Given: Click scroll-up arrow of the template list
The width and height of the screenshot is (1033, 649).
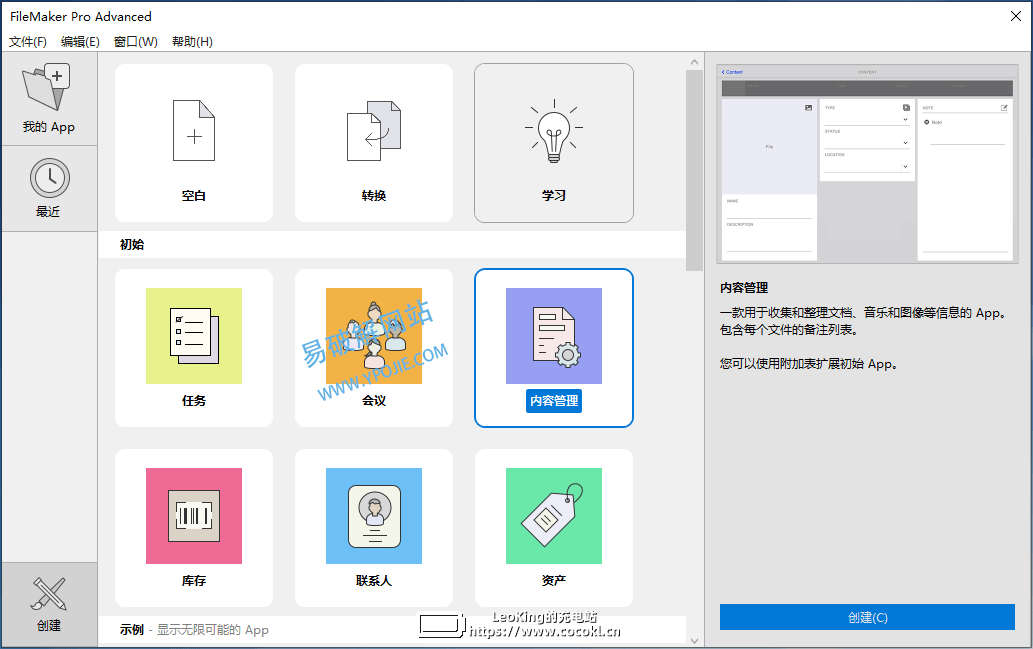Looking at the screenshot, I should coord(694,62).
